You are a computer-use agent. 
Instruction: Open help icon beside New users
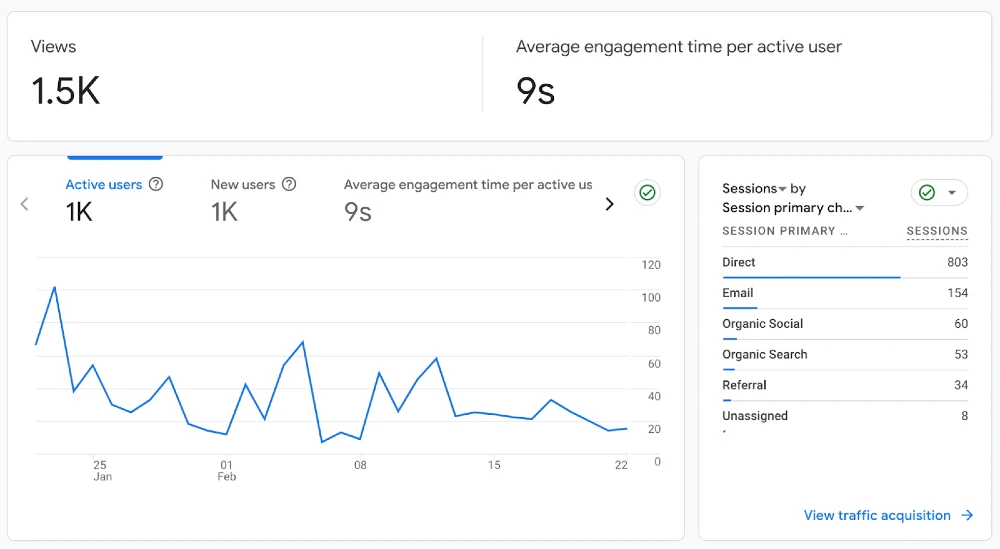(x=289, y=184)
